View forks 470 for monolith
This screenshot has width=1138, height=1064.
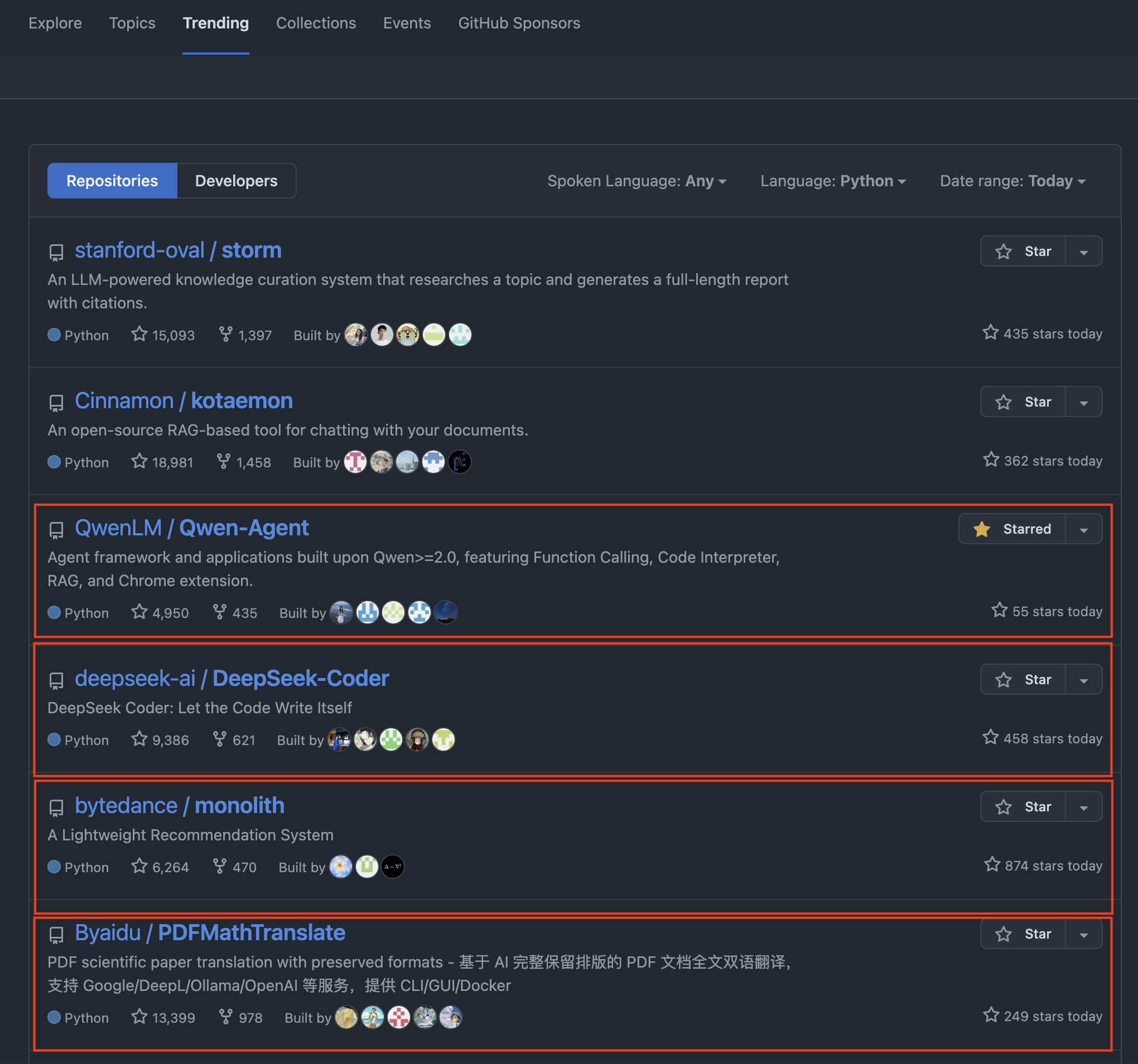point(235,867)
